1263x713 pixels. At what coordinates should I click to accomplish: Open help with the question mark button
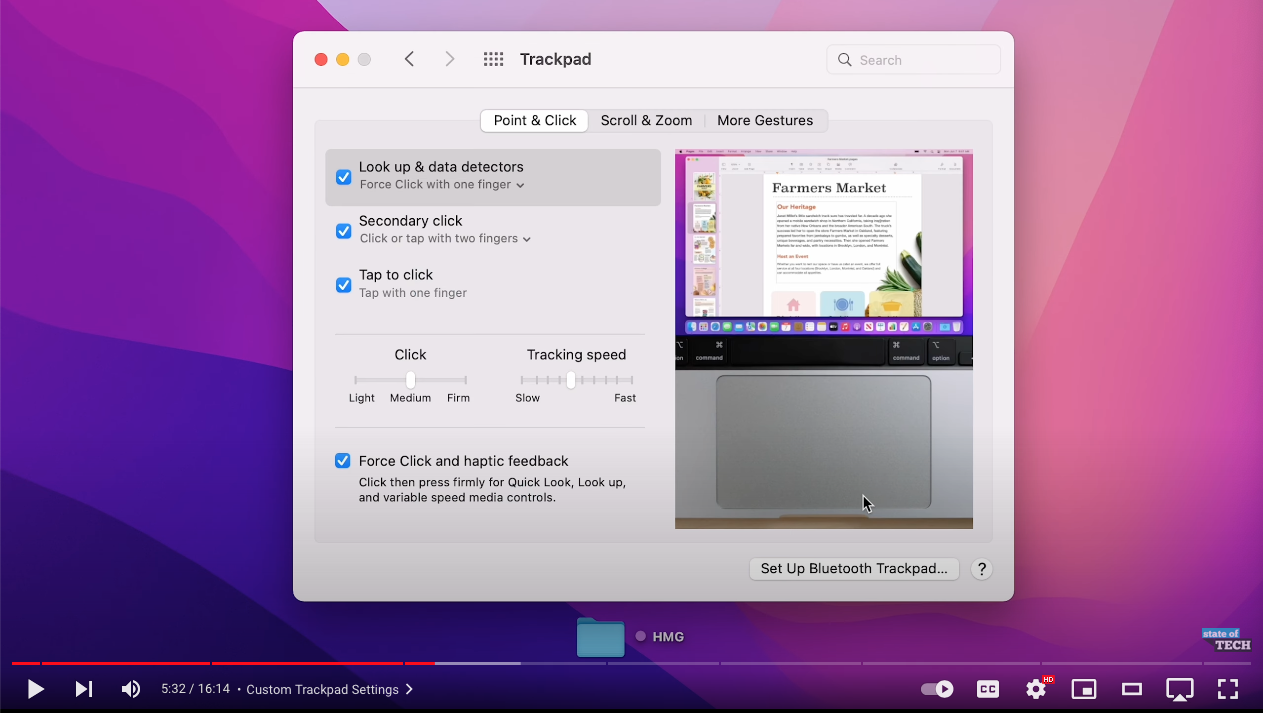(x=982, y=569)
